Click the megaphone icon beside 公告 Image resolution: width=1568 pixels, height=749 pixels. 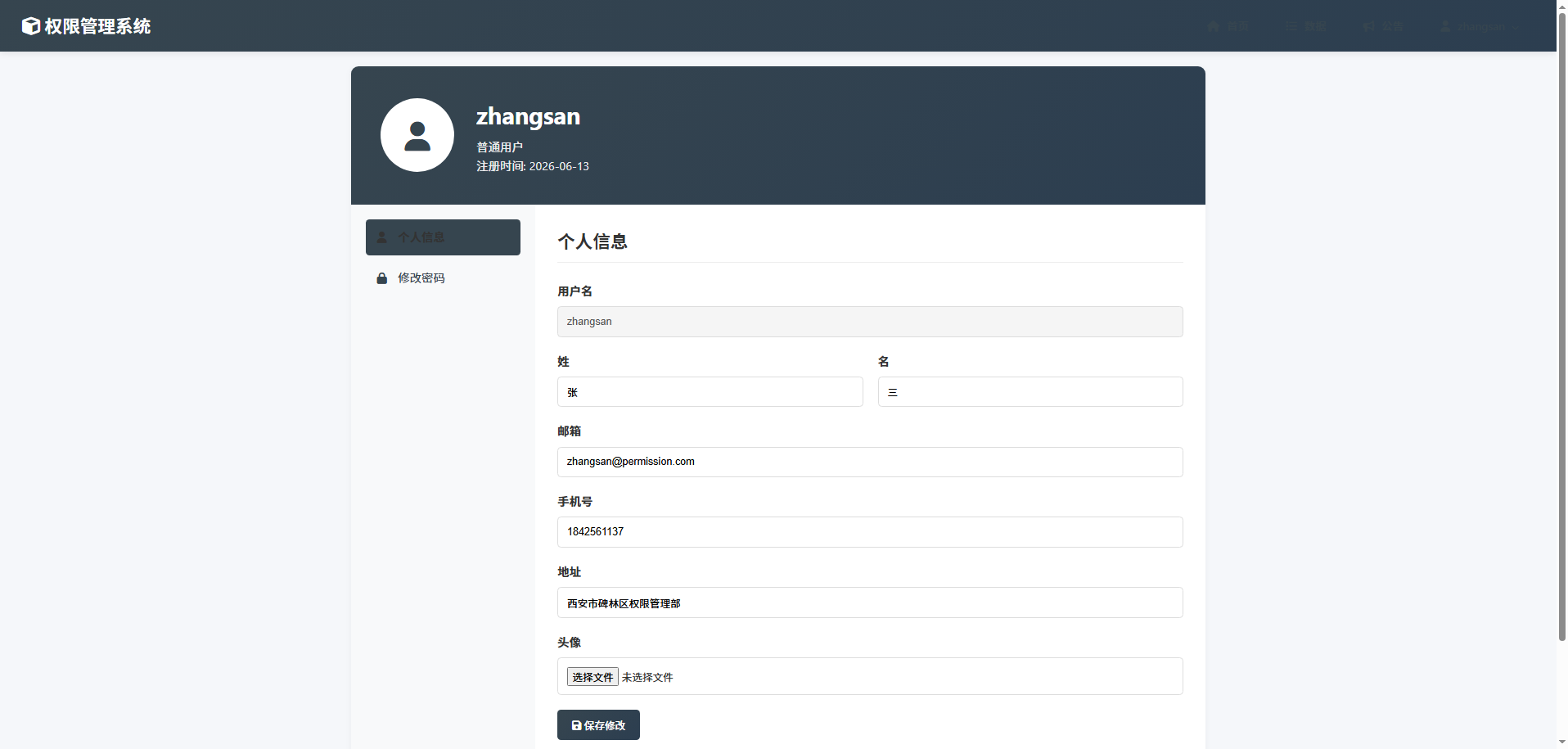[x=1370, y=26]
